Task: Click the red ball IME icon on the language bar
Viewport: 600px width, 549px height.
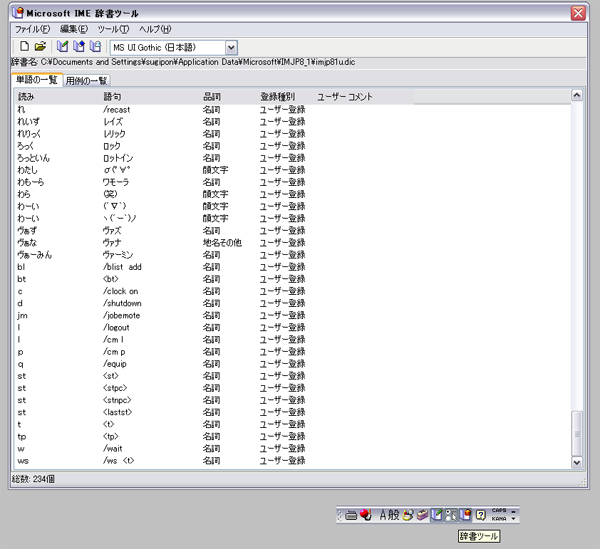Action: [366, 515]
